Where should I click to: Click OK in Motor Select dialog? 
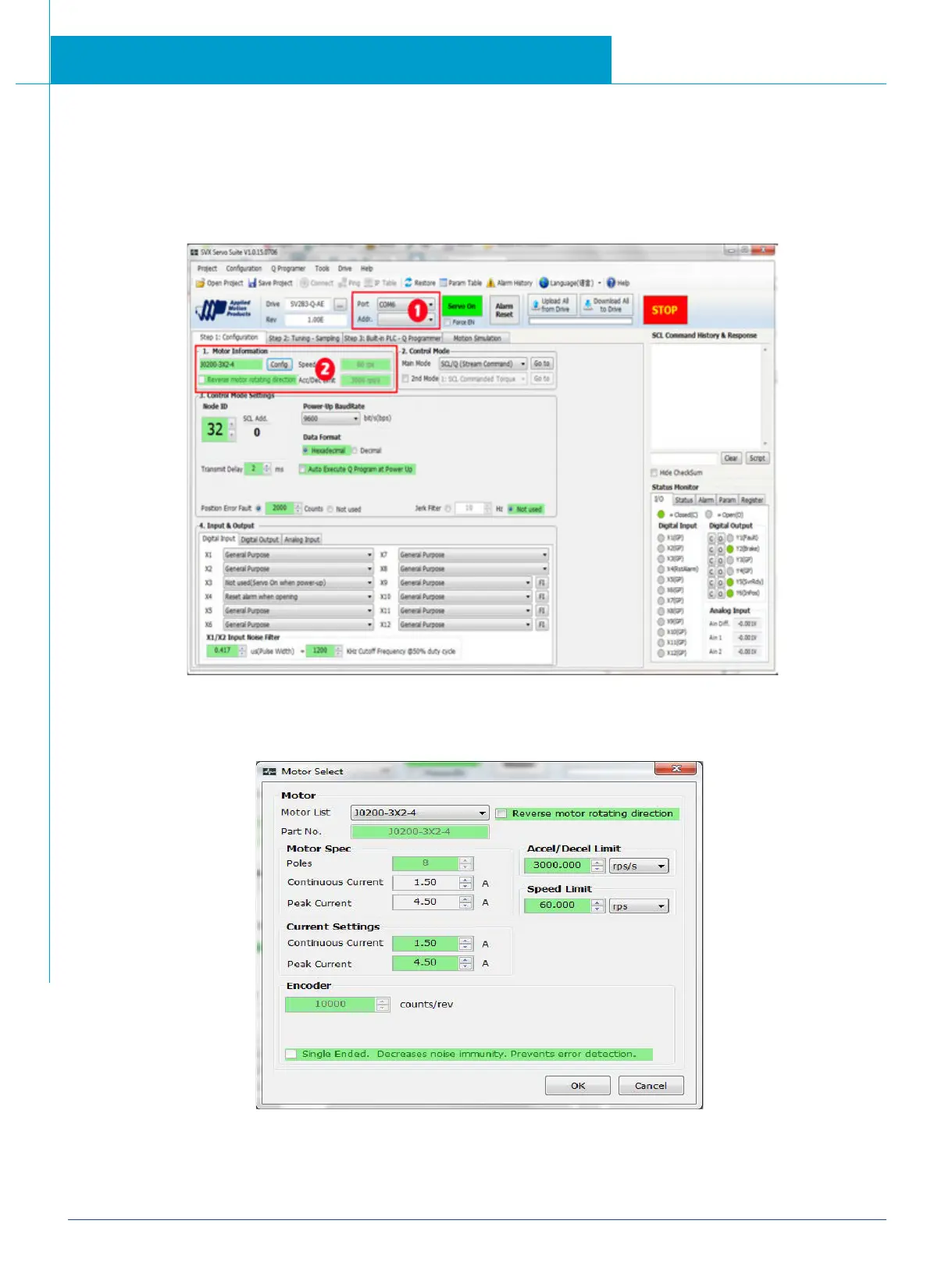[578, 1086]
